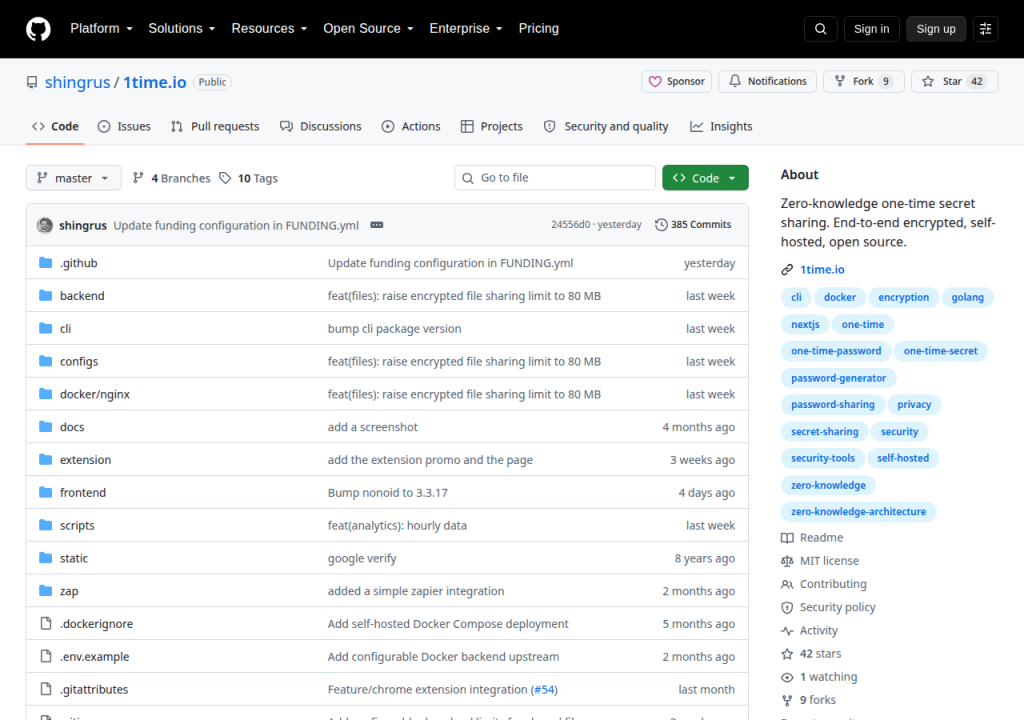
Task: Open the master branch dropdown
Action: pos(73,178)
